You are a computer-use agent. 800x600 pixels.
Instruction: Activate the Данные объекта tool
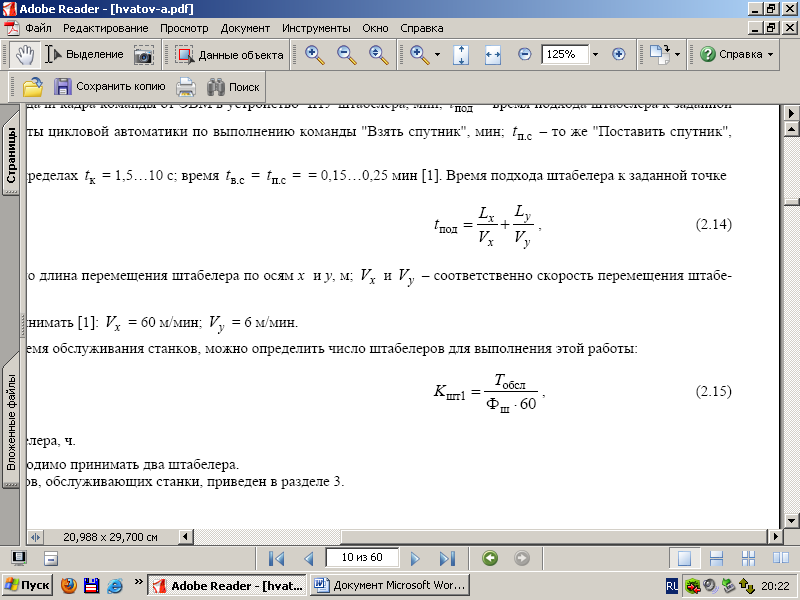(229, 55)
